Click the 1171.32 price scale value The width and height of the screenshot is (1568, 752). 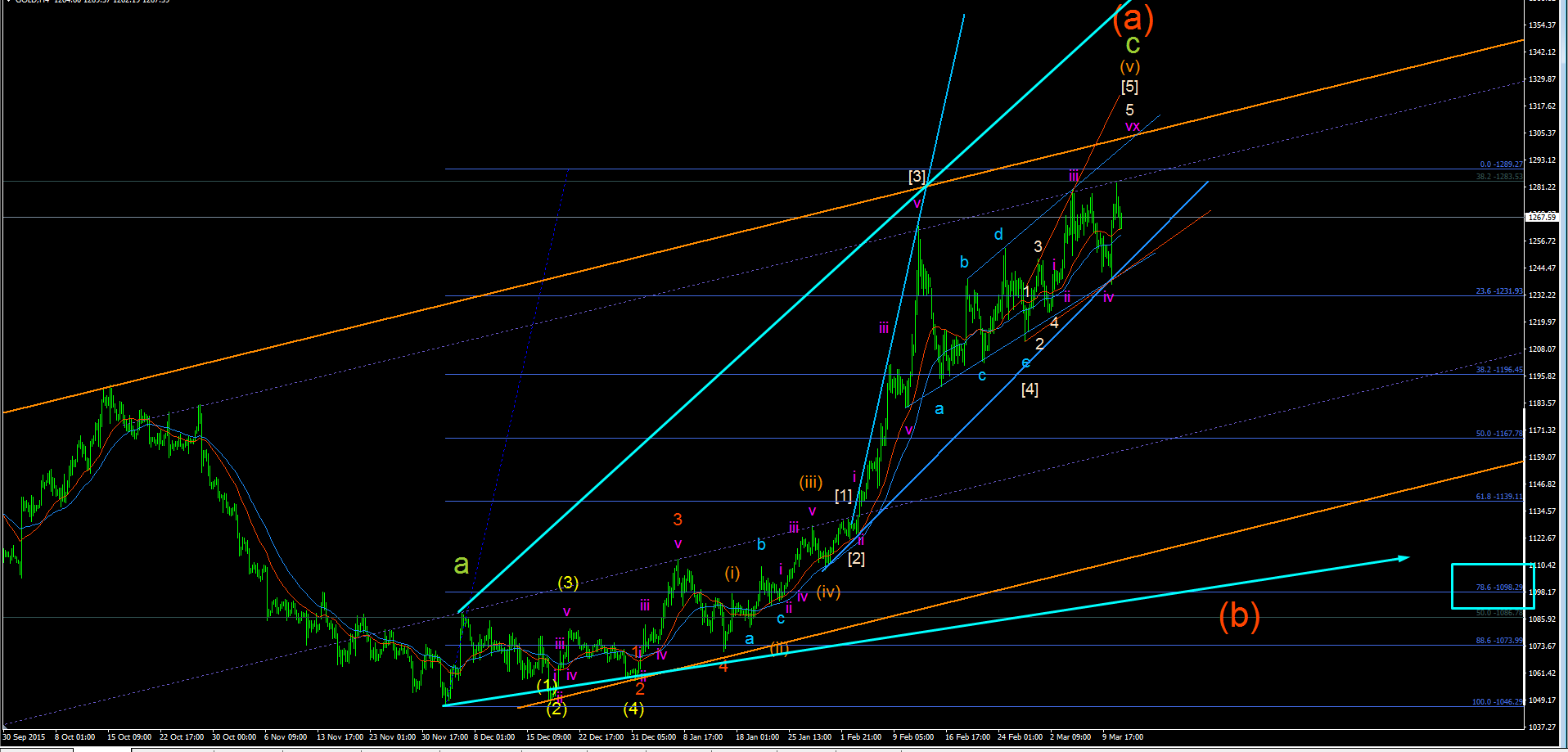[x=1543, y=430]
